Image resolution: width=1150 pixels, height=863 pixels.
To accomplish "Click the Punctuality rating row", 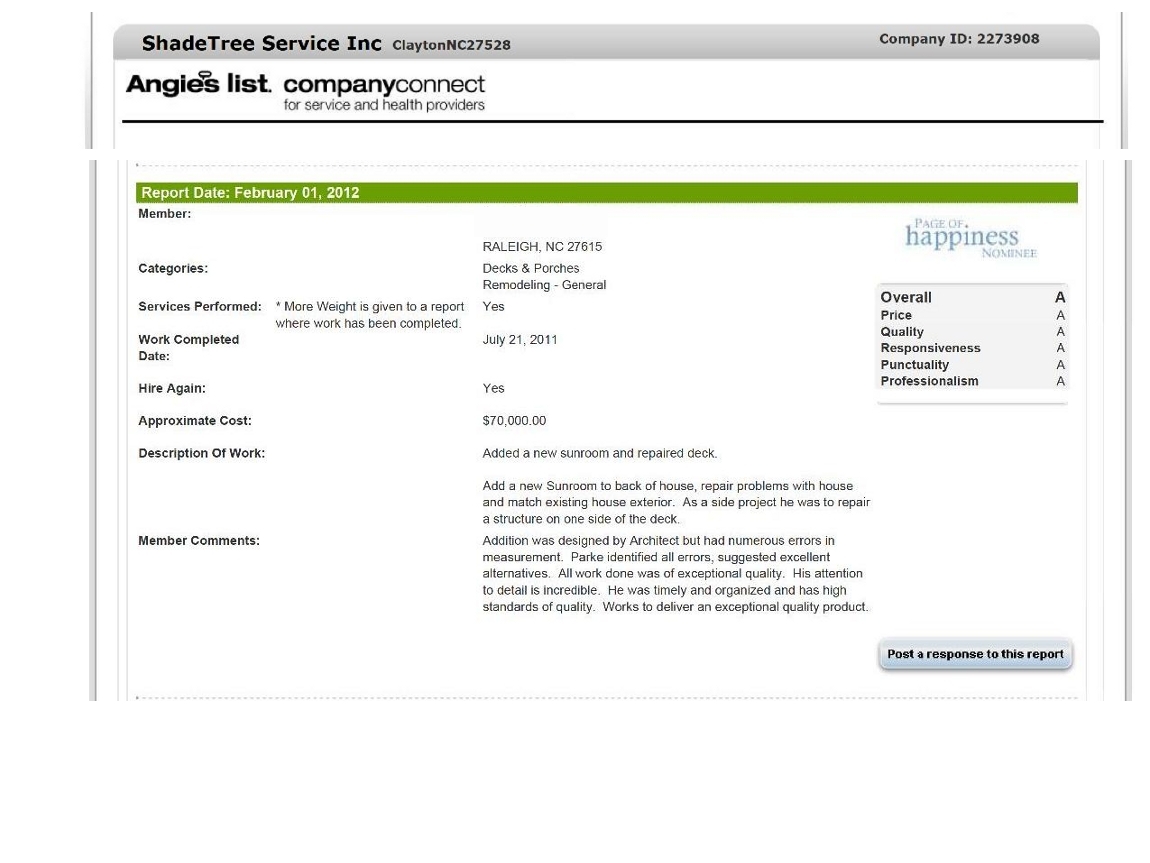I will (x=971, y=365).
